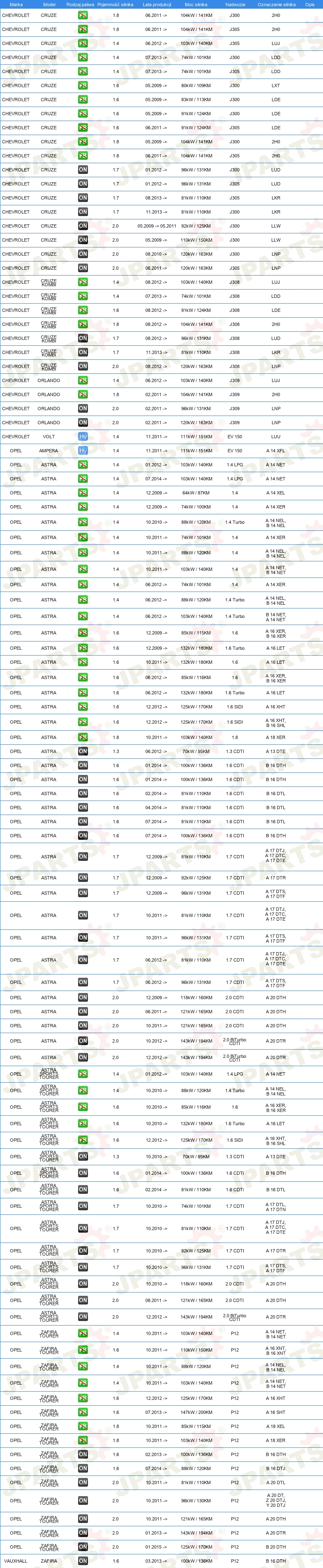
Task: Click diesel icon in ZAFIRA TOURER A 20 DTL row
Action: coord(83,1482)
